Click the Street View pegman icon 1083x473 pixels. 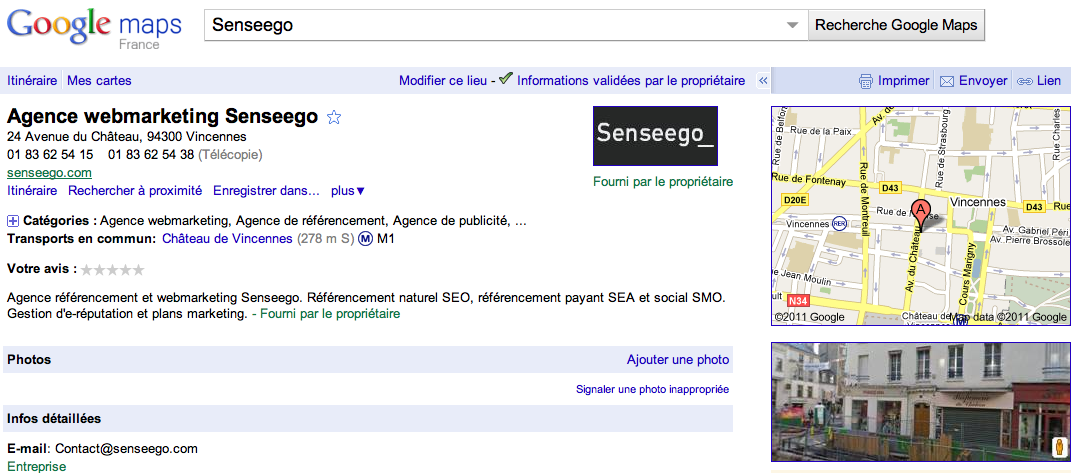click(x=1060, y=447)
